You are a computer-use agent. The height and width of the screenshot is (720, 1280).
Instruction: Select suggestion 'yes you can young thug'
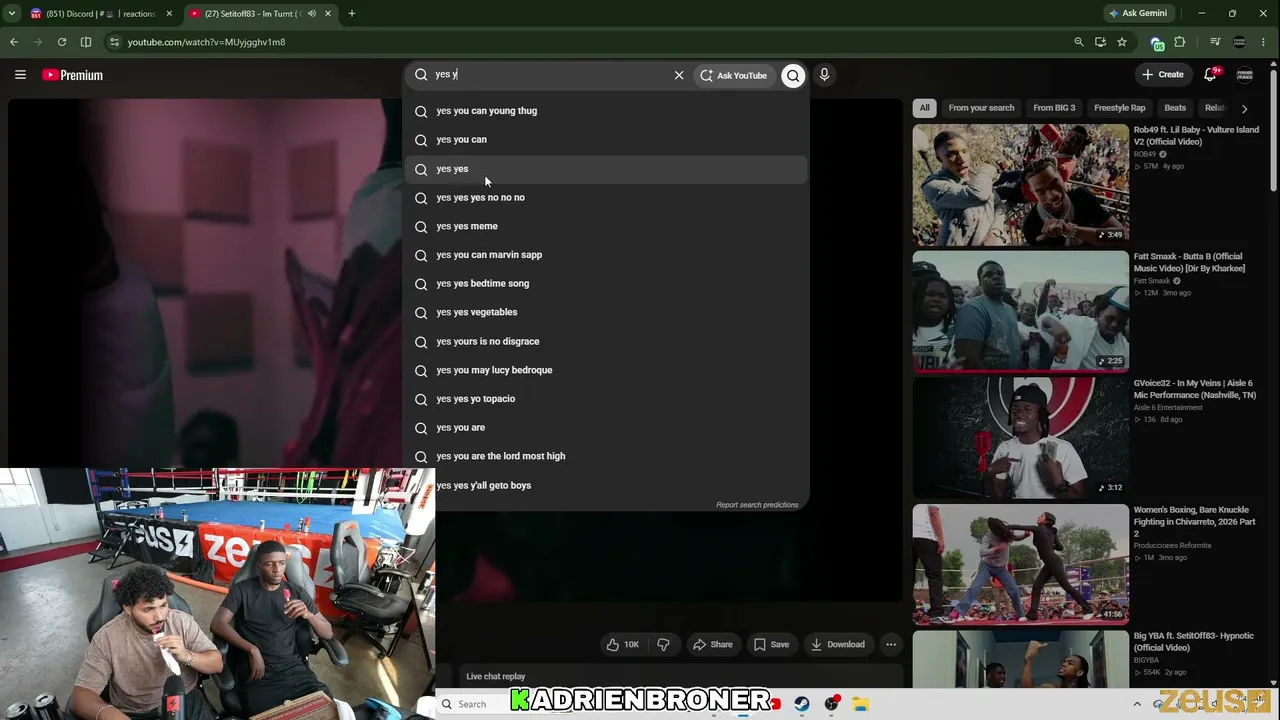606,111
